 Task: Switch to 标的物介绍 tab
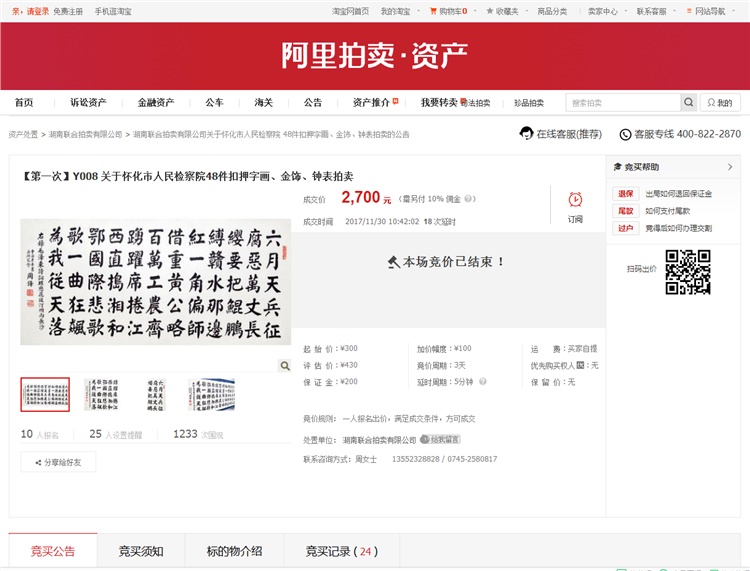coord(234,551)
